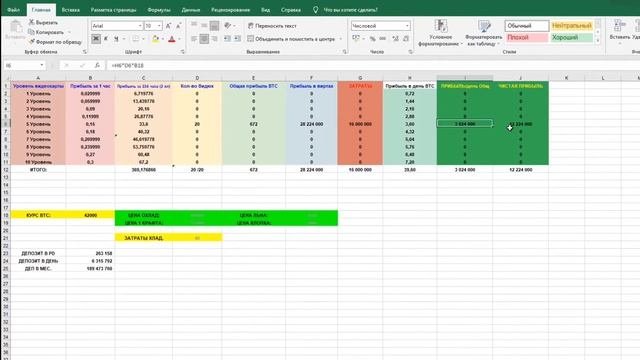Align text left
Image resolution: width=640 pixels, height=360 pixels.
click(x=194, y=39)
